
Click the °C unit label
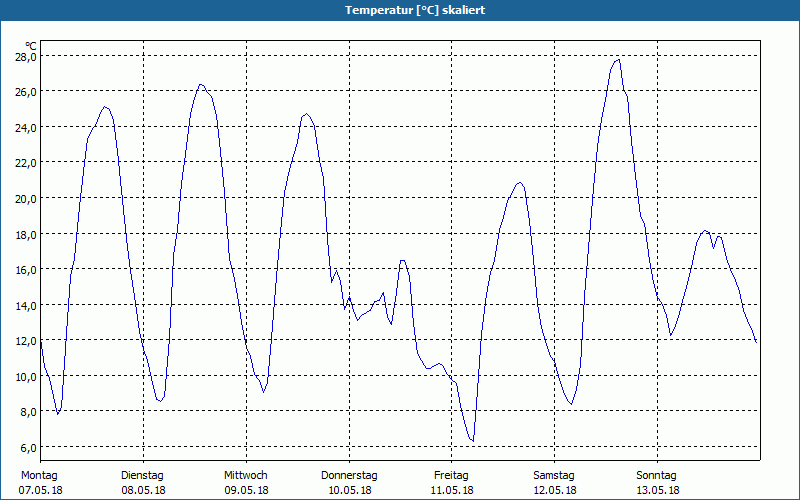tap(31, 46)
